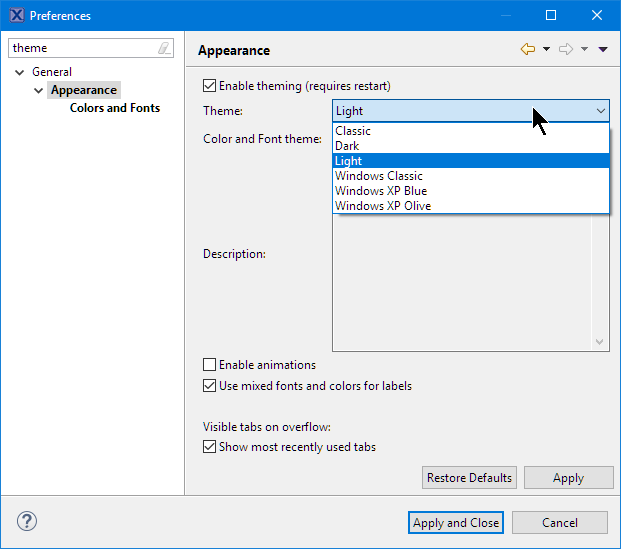Open the Help question mark icon

click(x=27, y=522)
